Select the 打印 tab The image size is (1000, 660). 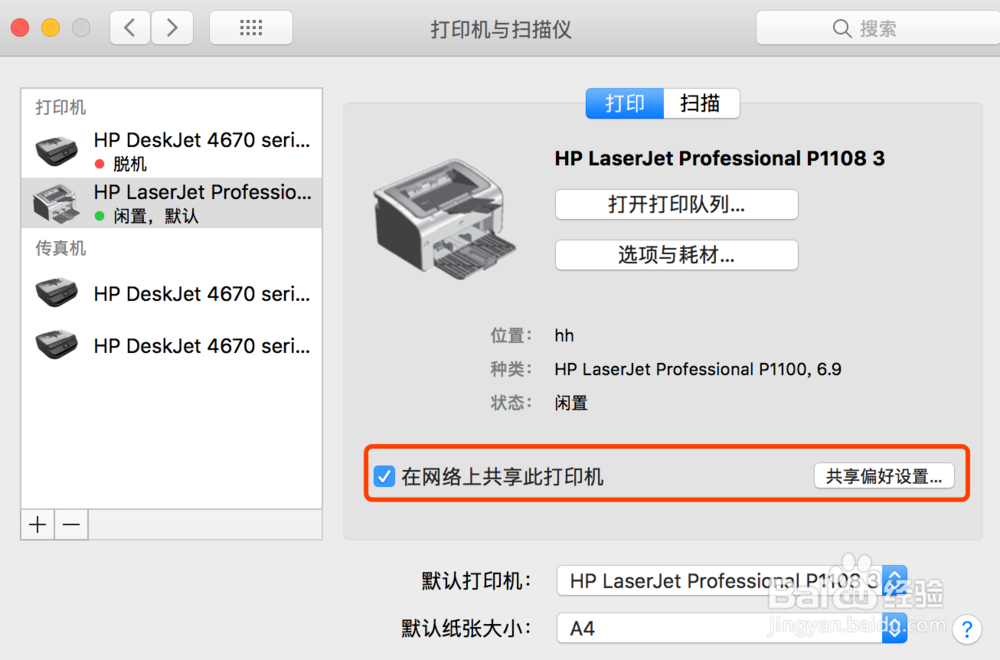(625, 103)
